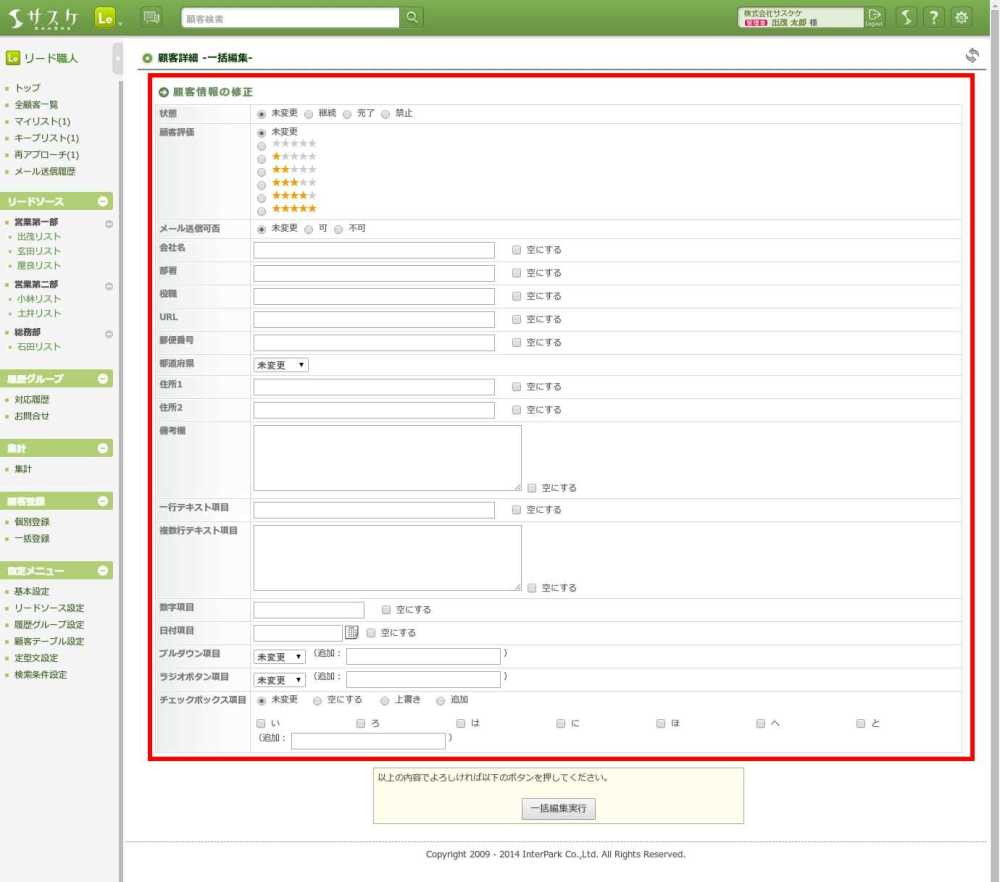Viewport: 1000px width, 882px height.
Task: Select the five-star 顧客評価 radio button
Action: (262, 210)
